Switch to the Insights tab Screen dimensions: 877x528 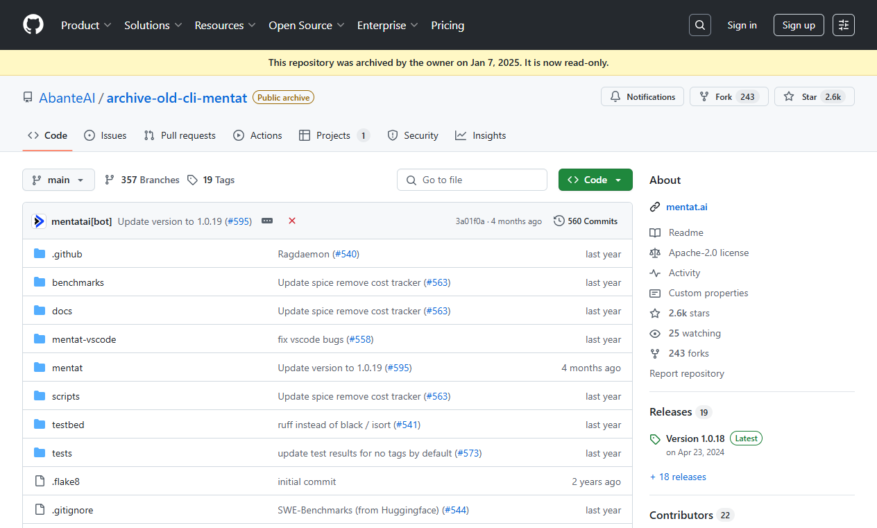[480, 135]
